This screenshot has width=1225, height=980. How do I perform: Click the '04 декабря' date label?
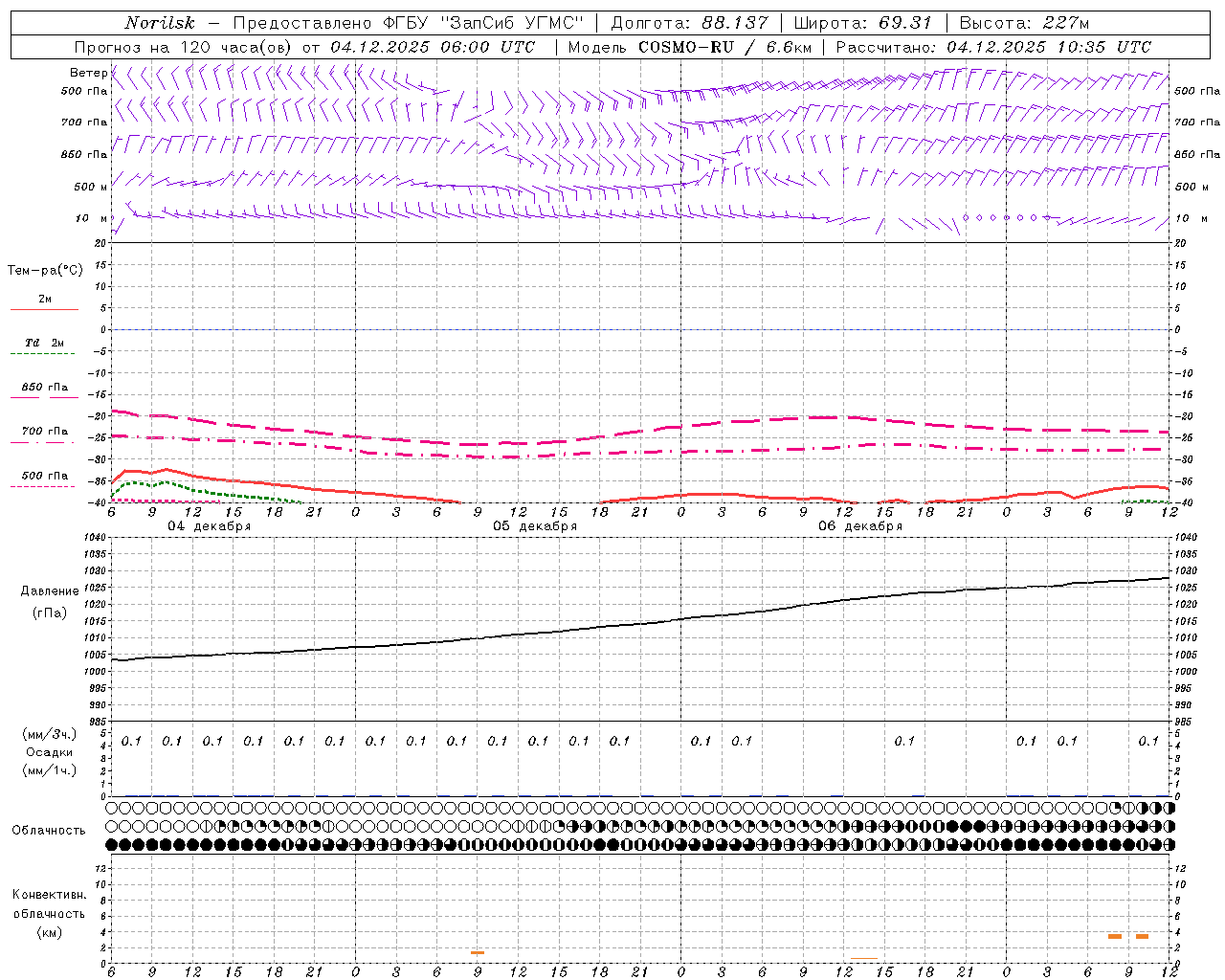210,526
